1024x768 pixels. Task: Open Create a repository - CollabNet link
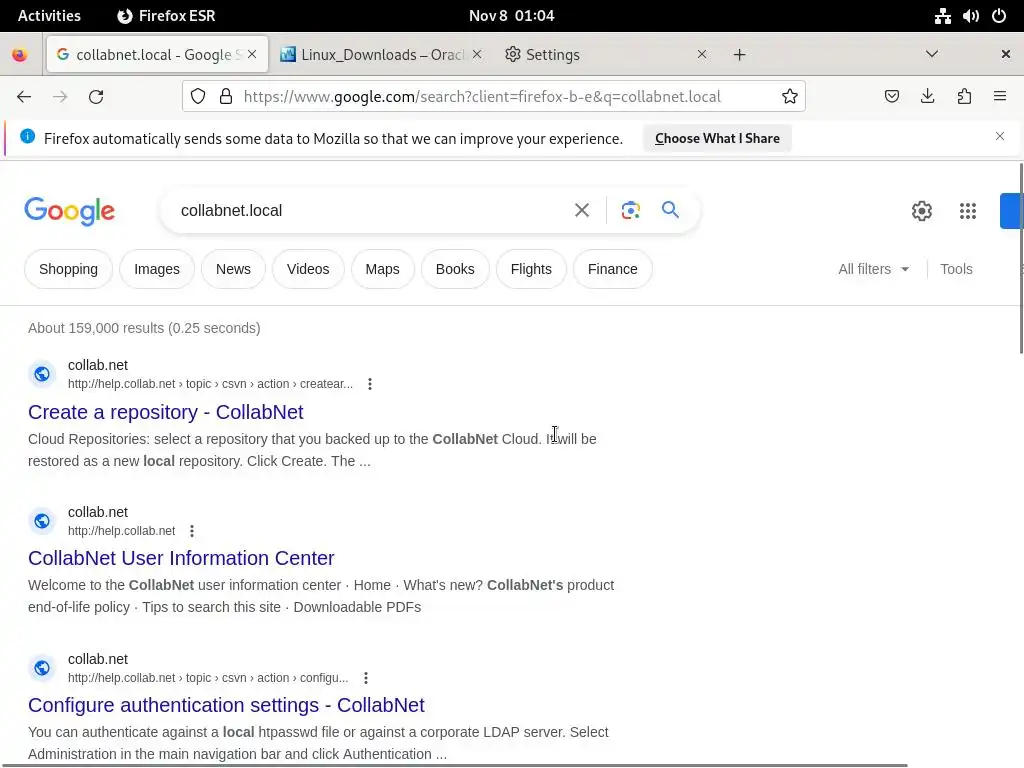(165, 412)
